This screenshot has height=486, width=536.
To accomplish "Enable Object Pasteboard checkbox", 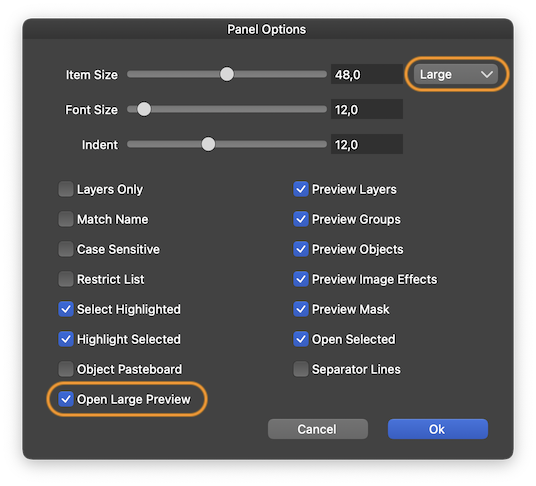I will point(66,369).
